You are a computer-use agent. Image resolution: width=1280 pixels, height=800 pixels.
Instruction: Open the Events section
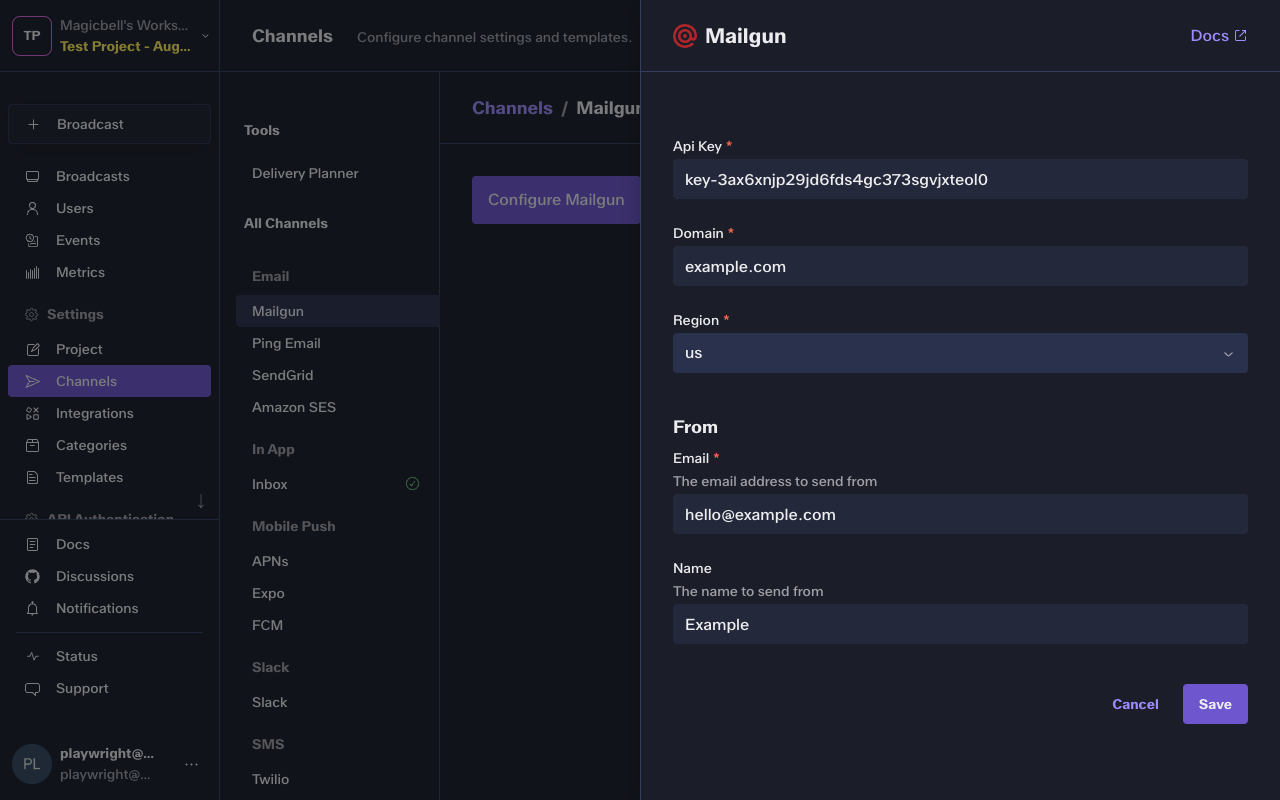[x=109, y=240]
